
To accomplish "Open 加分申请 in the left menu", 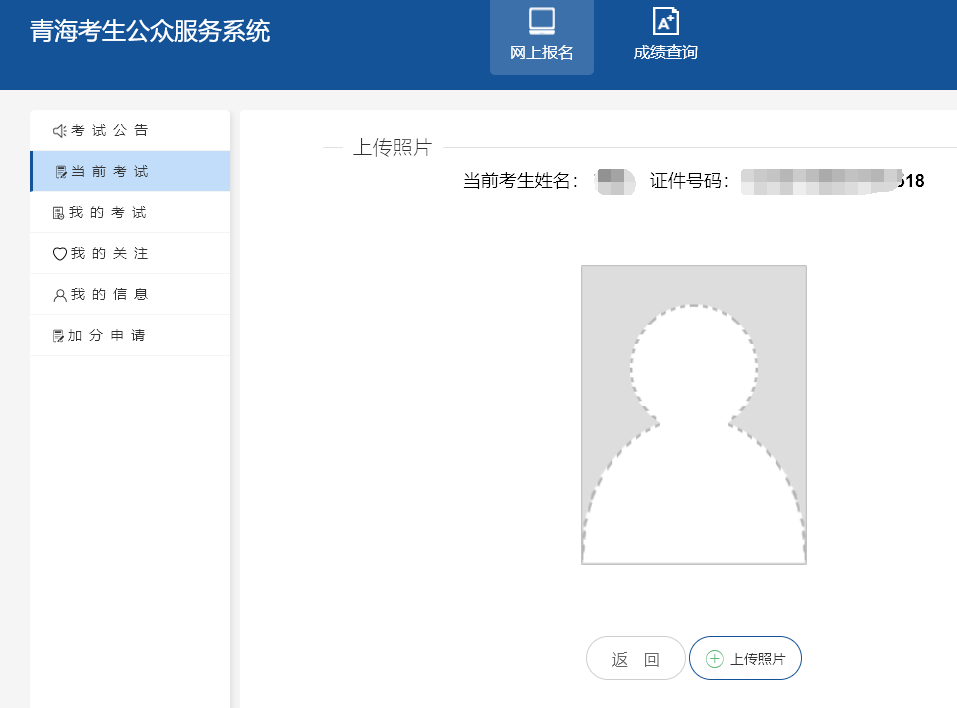I will pos(108,336).
